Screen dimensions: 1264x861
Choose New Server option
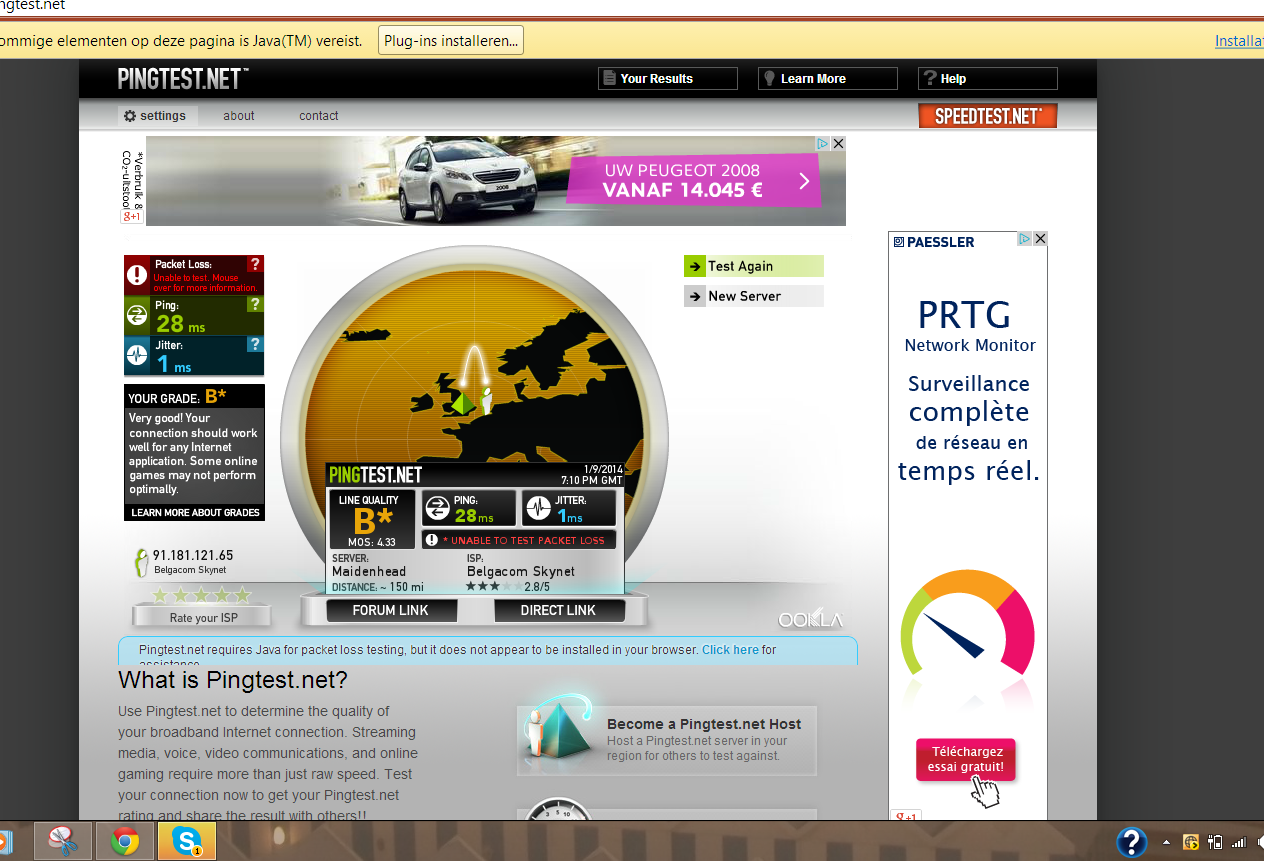(753, 296)
